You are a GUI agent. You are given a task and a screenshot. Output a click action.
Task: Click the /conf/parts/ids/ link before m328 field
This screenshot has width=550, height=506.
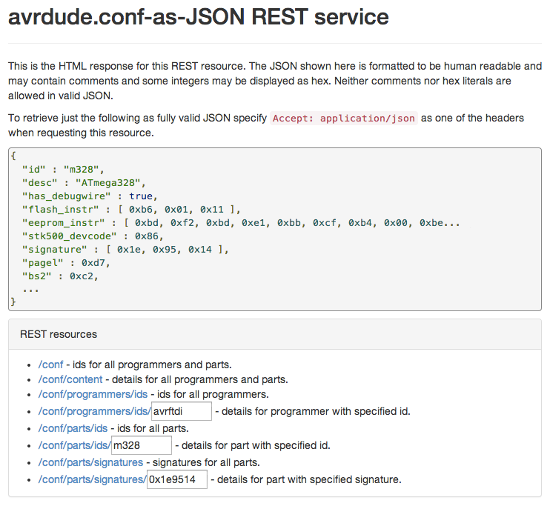[74, 445]
